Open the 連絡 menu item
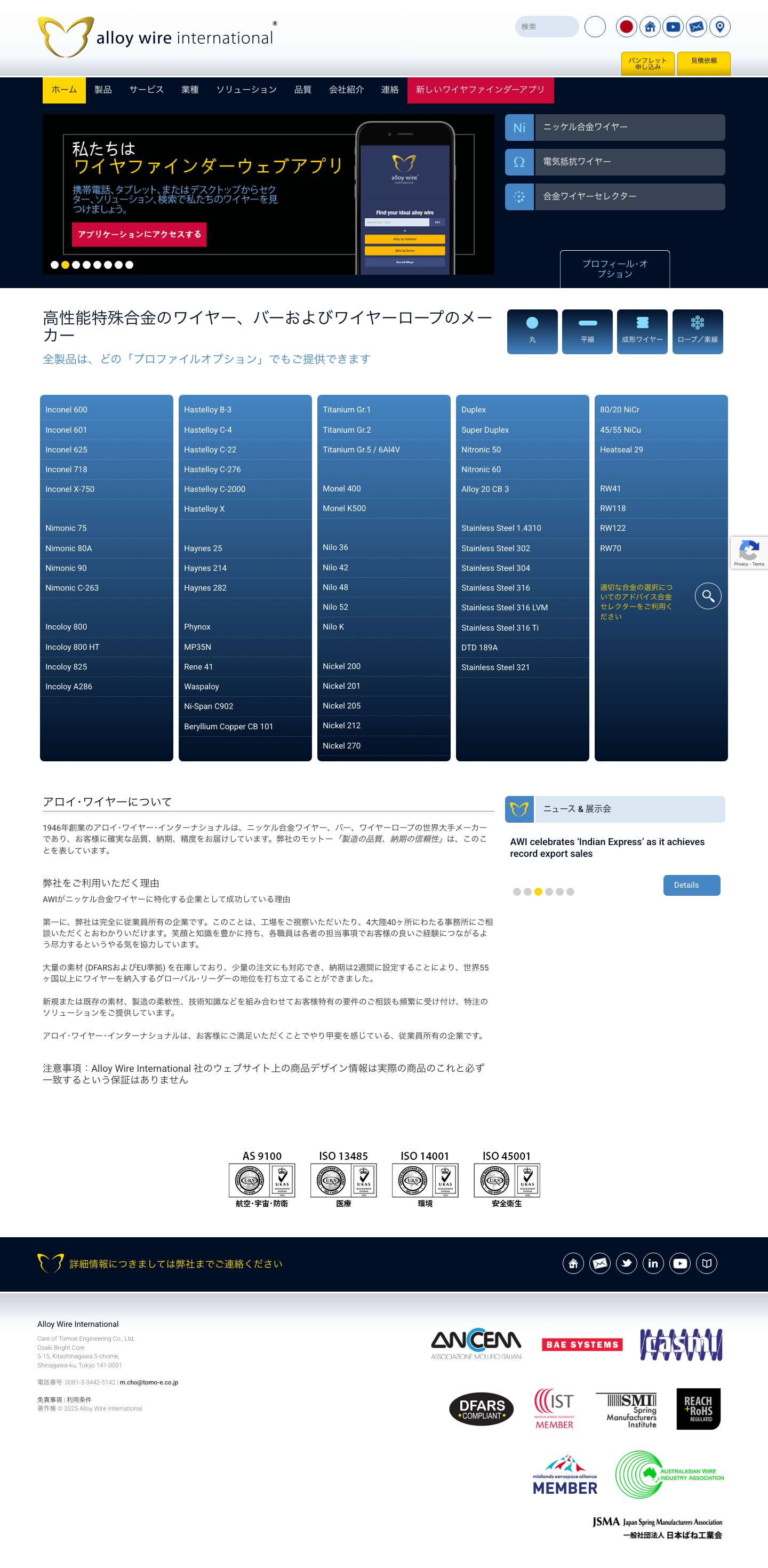The width and height of the screenshot is (768, 1568). (x=389, y=90)
